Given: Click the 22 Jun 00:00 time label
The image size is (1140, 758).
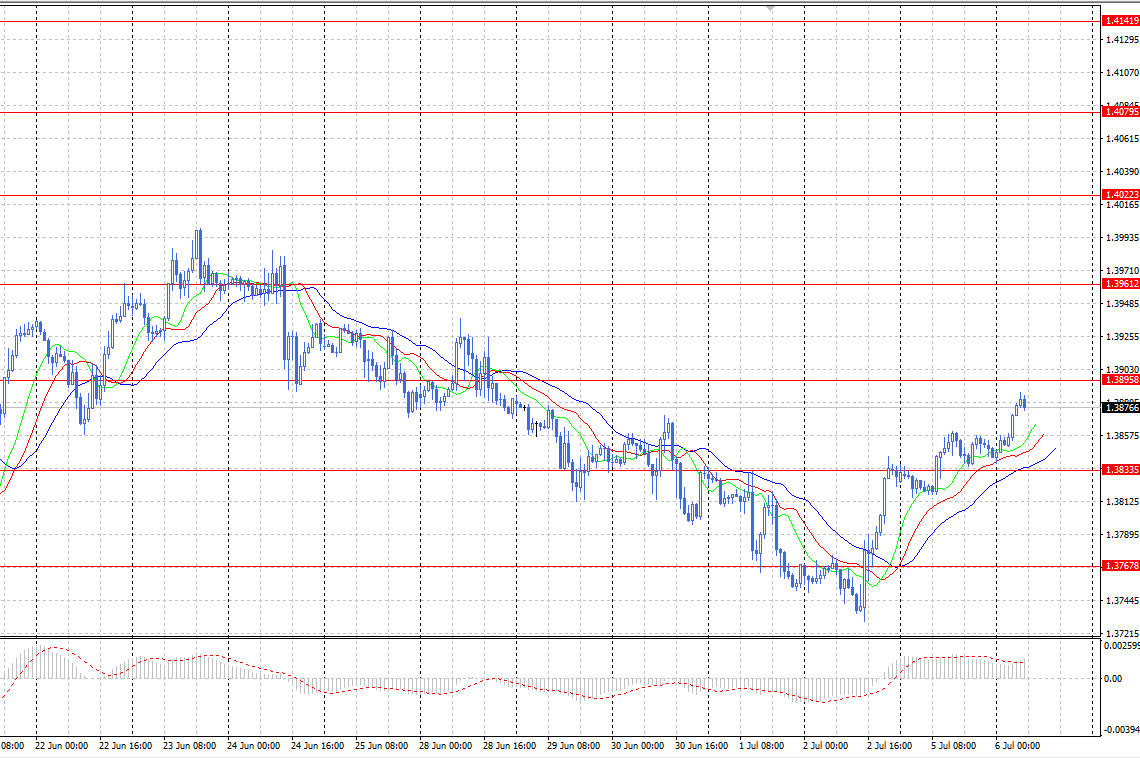Looking at the screenshot, I should coord(62,746).
